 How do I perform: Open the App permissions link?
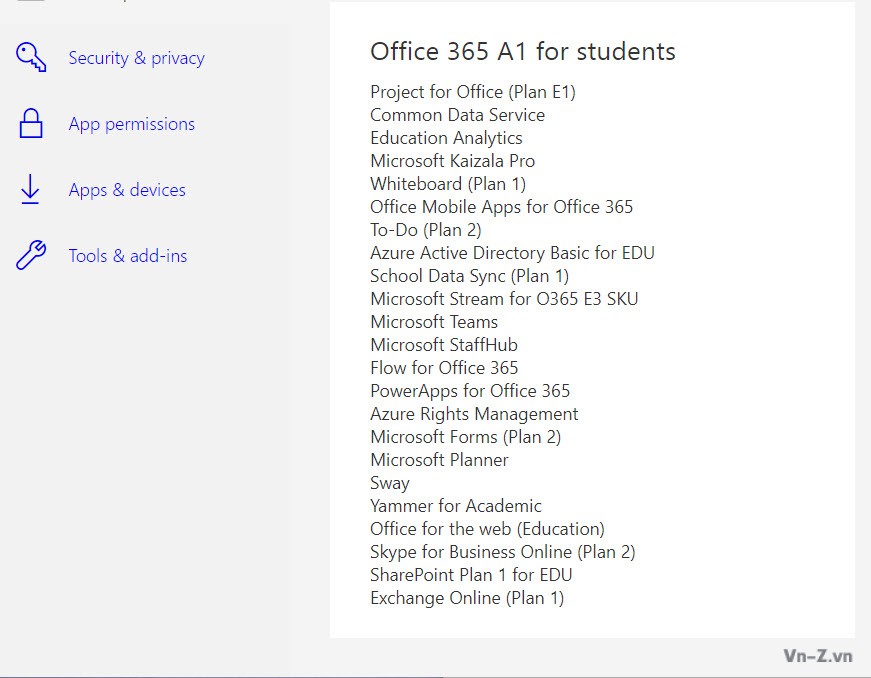[132, 124]
